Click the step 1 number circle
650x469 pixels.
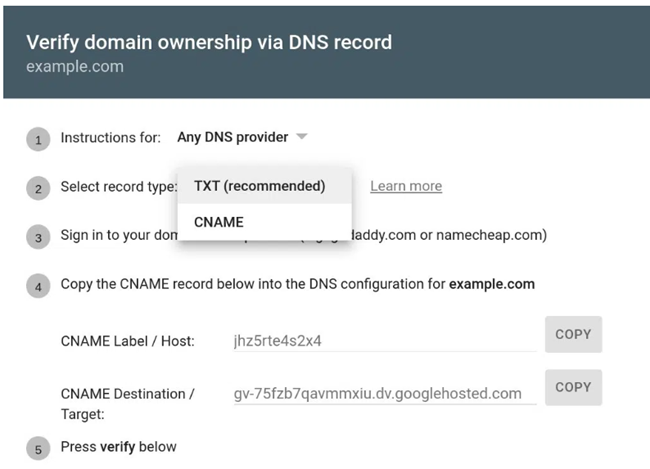[x=37, y=140]
